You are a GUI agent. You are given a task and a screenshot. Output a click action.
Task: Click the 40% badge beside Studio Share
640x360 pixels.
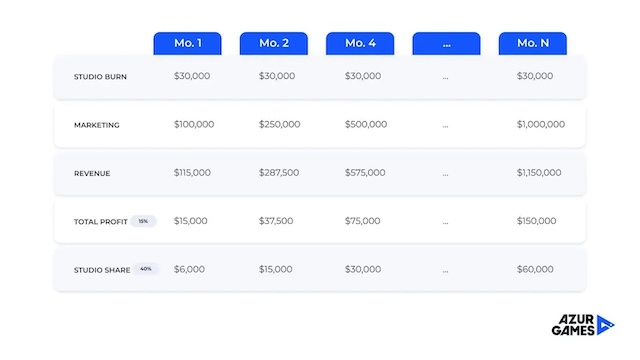point(146,269)
